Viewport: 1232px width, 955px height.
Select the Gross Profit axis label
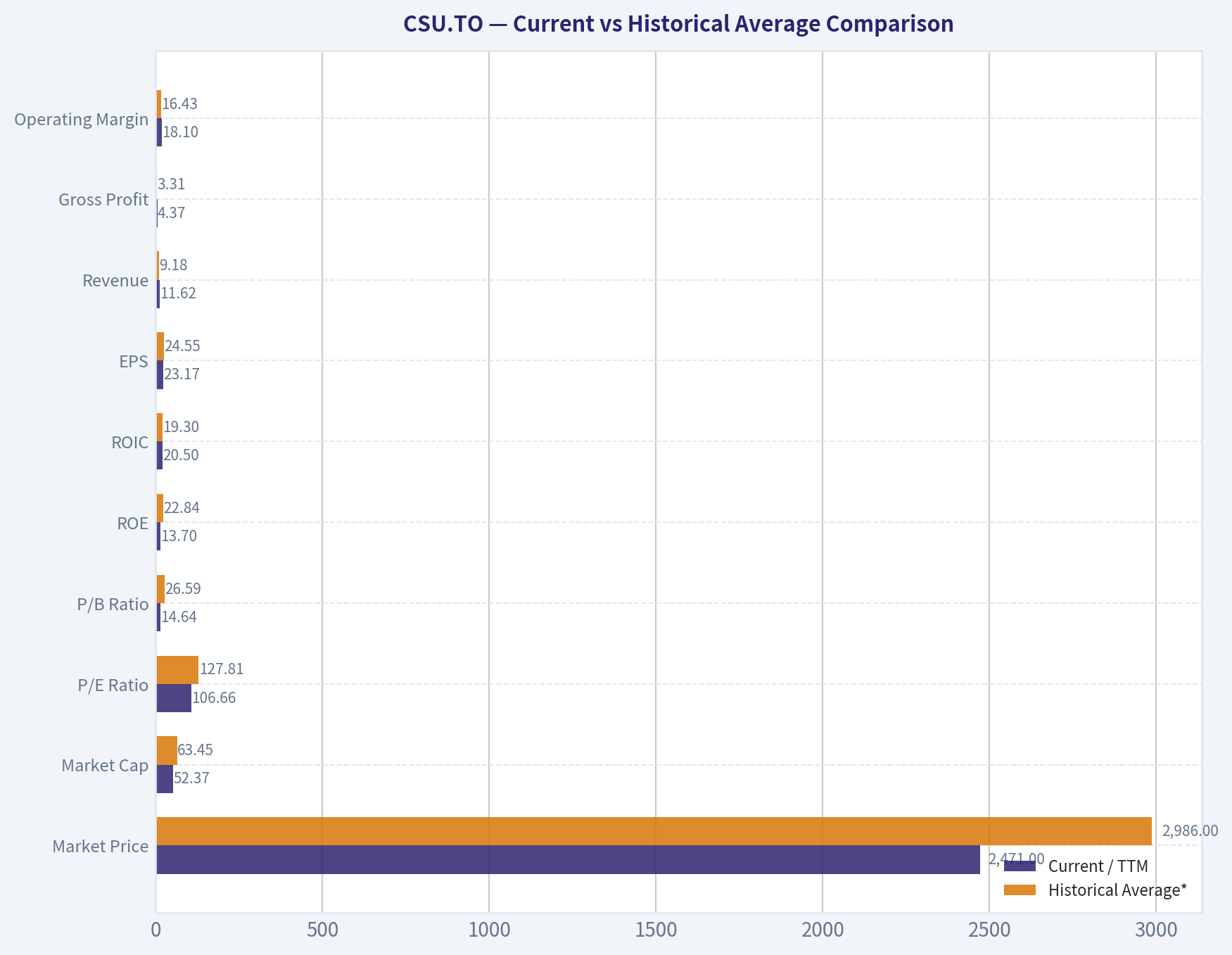point(103,200)
